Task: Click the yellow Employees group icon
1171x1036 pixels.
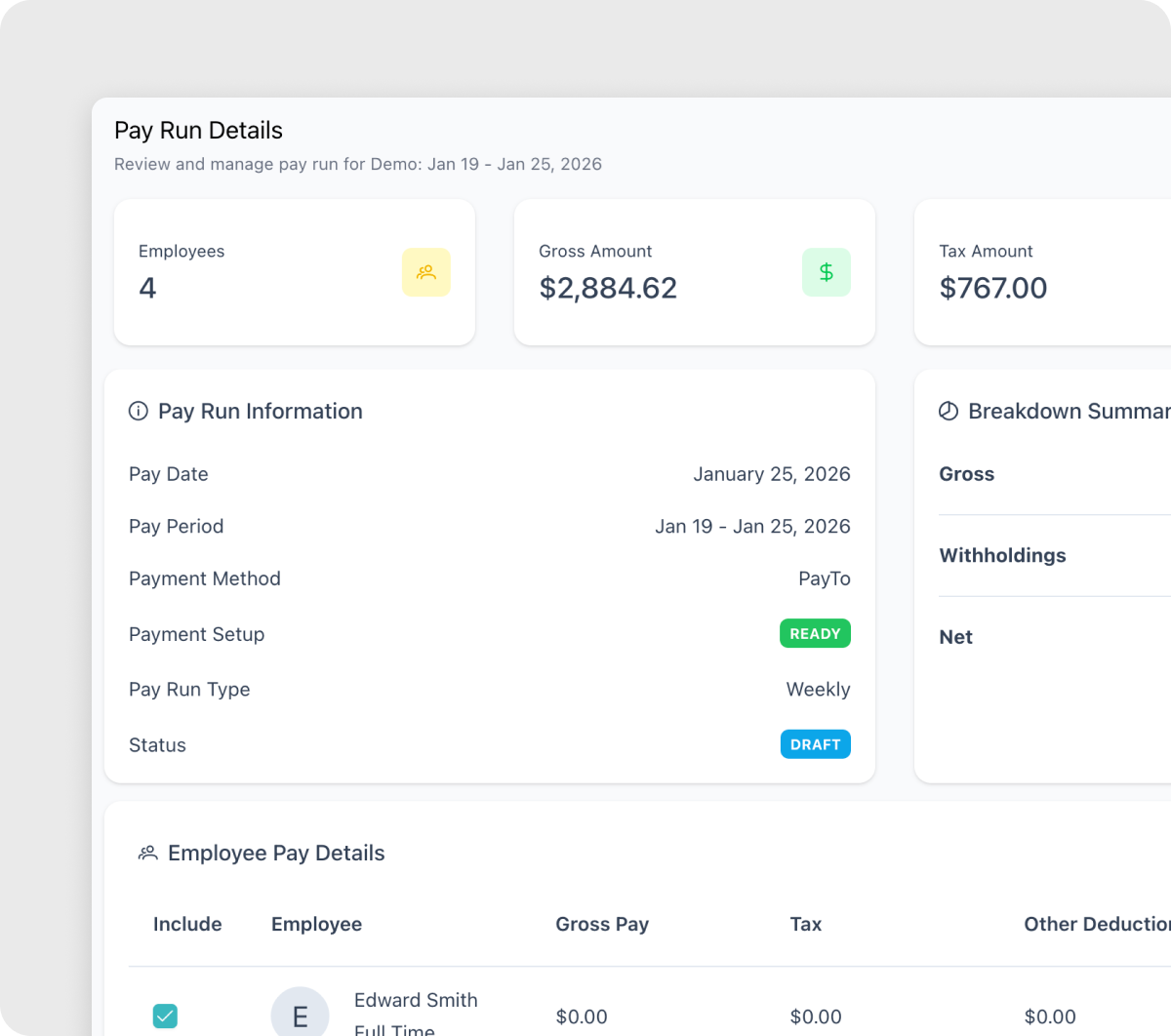Action: pos(425,272)
